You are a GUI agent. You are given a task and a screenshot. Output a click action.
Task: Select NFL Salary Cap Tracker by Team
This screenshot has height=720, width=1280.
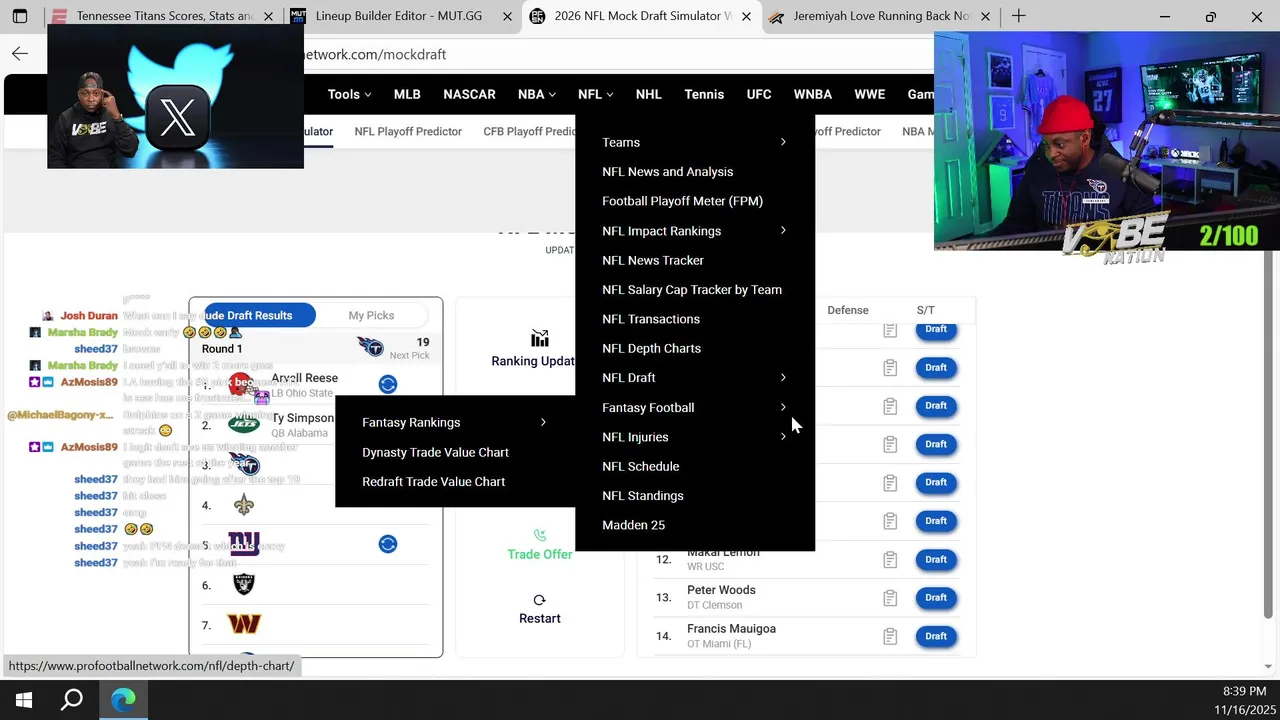(692, 290)
